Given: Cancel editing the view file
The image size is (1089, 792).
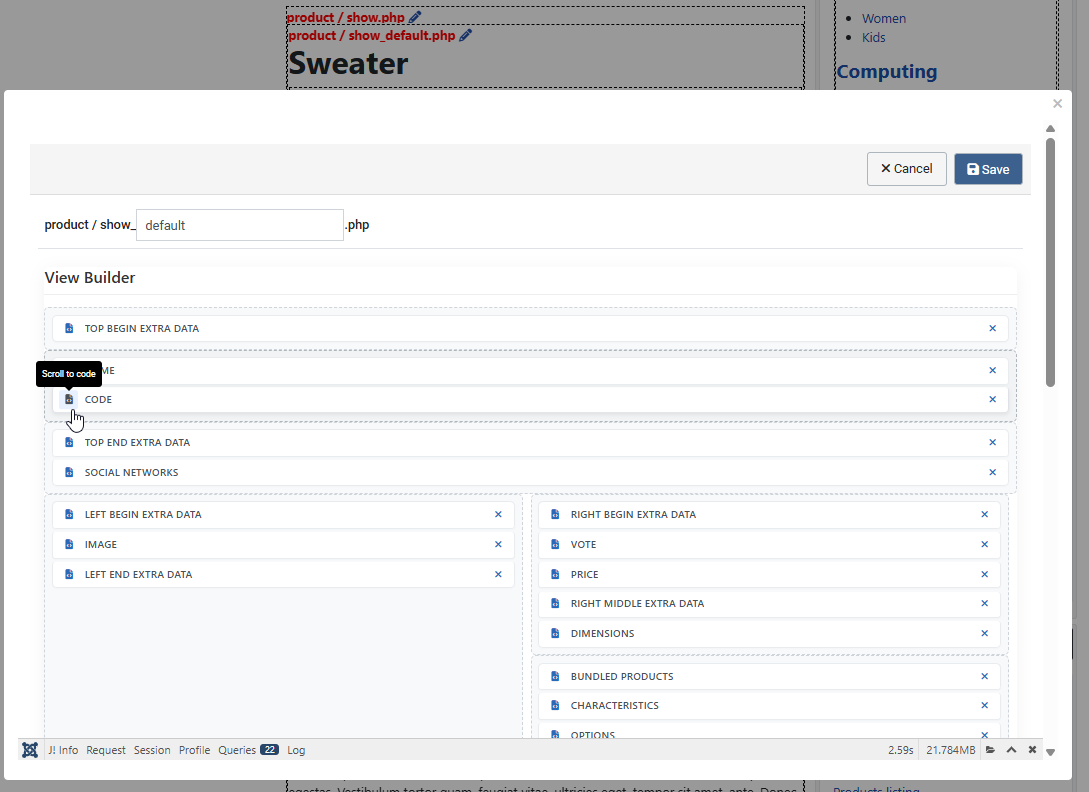Looking at the screenshot, I should tap(906, 169).
